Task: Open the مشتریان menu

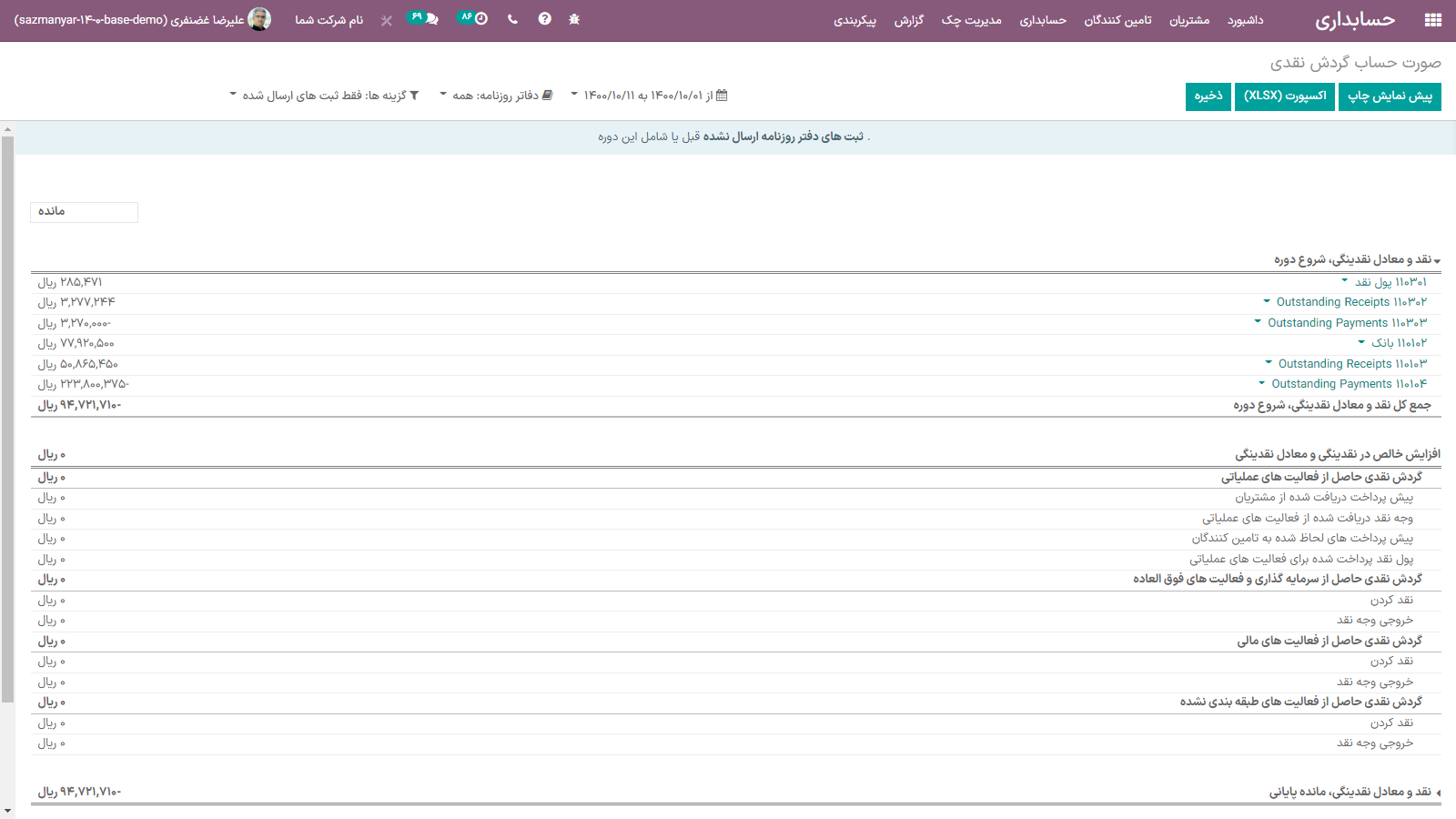Action: pyautogui.click(x=1188, y=20)
